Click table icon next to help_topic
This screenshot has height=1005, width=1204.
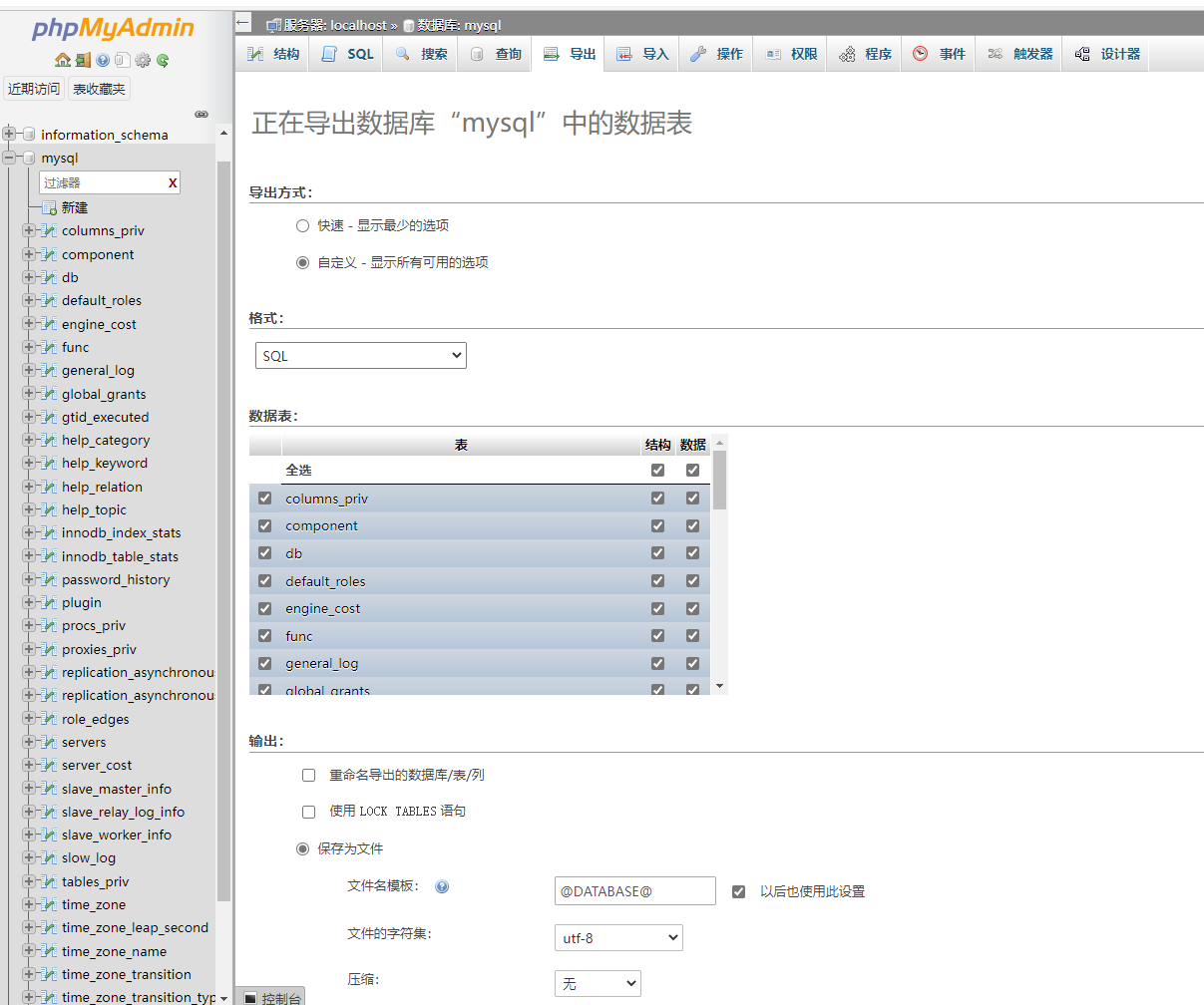click(49, 509)
